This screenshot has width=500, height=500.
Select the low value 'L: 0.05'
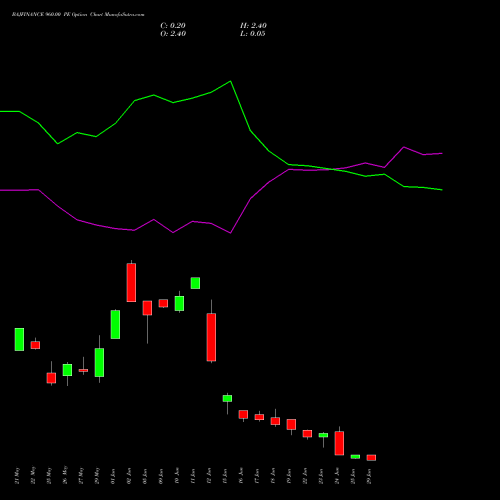pos(253,34)
